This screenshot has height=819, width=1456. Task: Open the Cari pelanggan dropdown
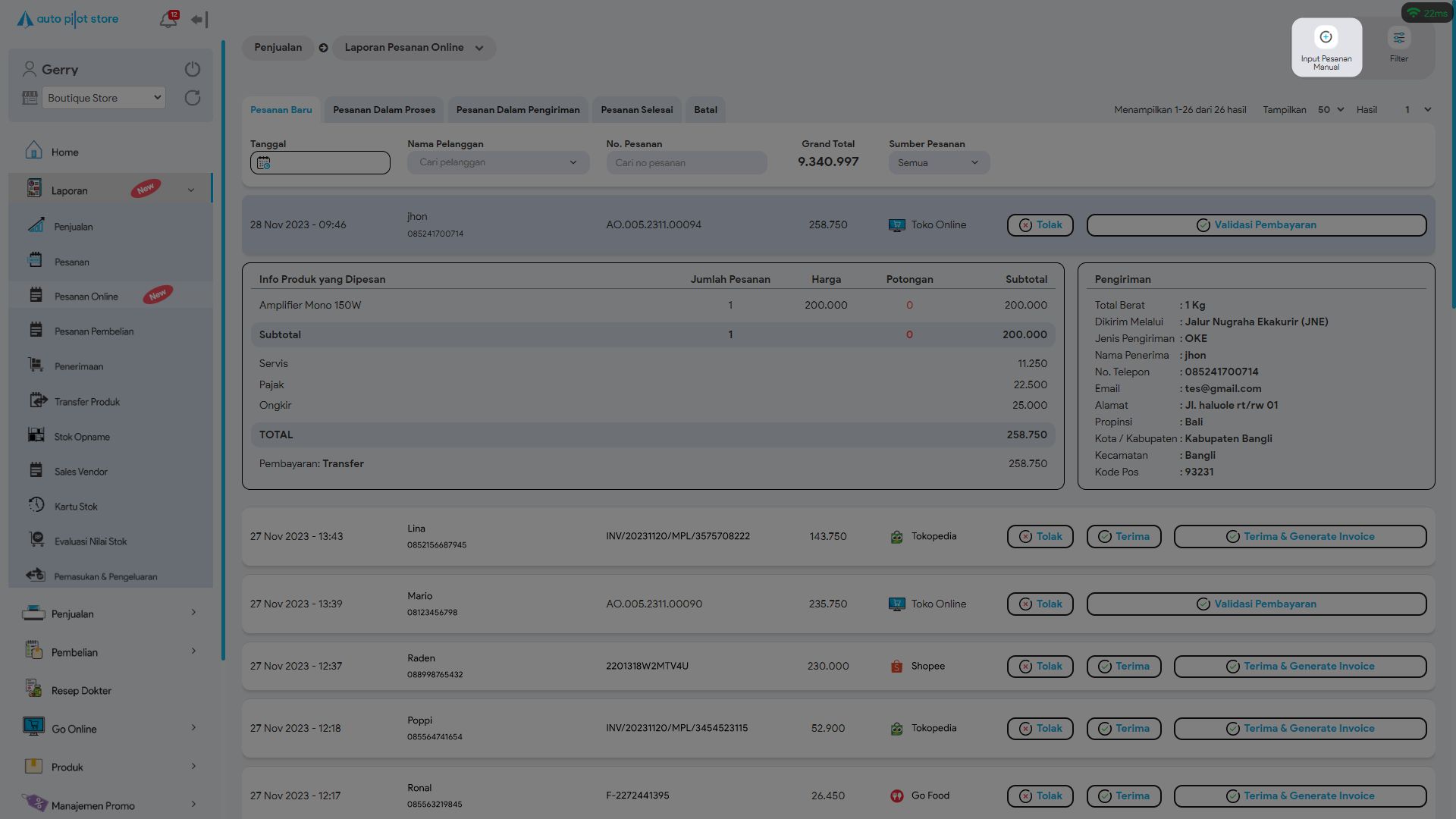point(497,163)
